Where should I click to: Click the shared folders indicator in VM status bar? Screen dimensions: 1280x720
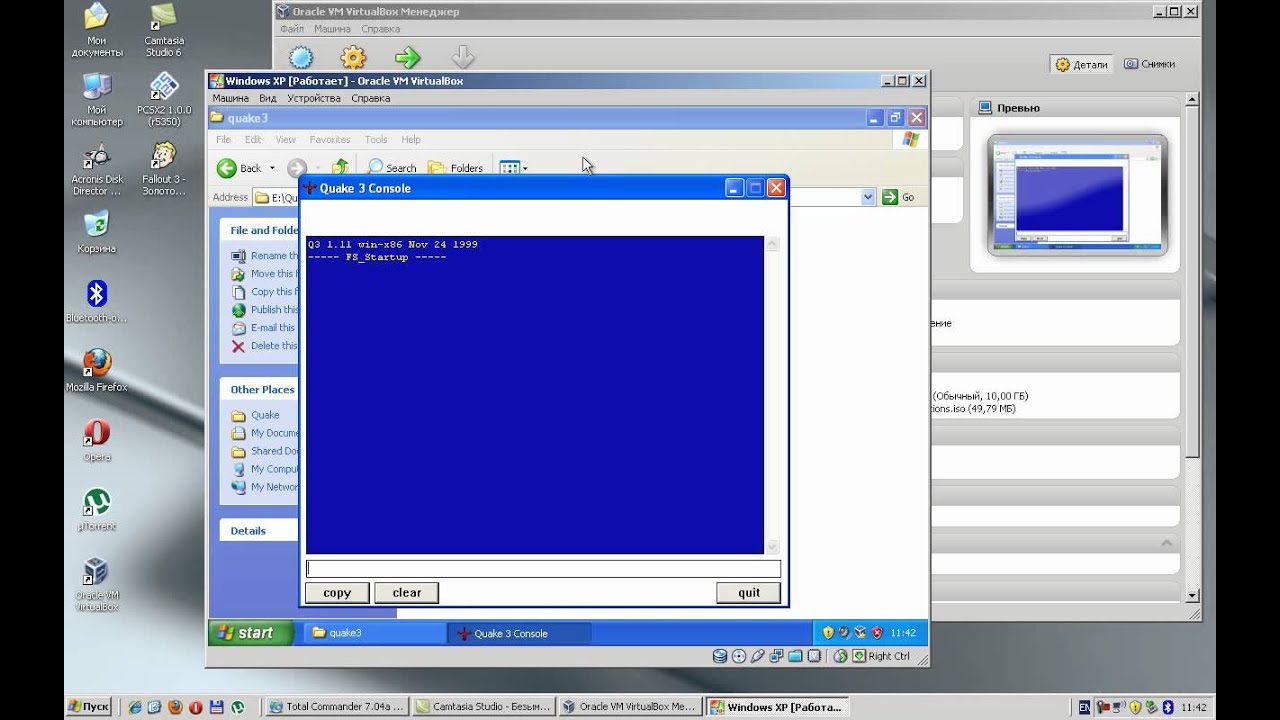(795, 656)
